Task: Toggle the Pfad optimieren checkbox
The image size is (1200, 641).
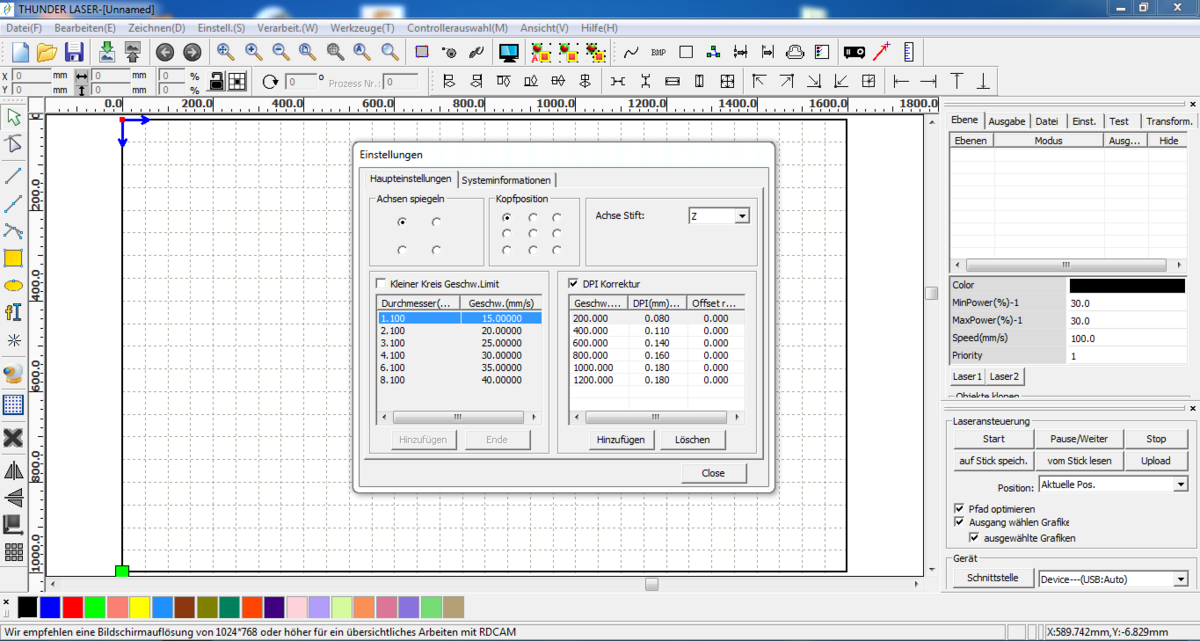Action: tap(960, 509)
